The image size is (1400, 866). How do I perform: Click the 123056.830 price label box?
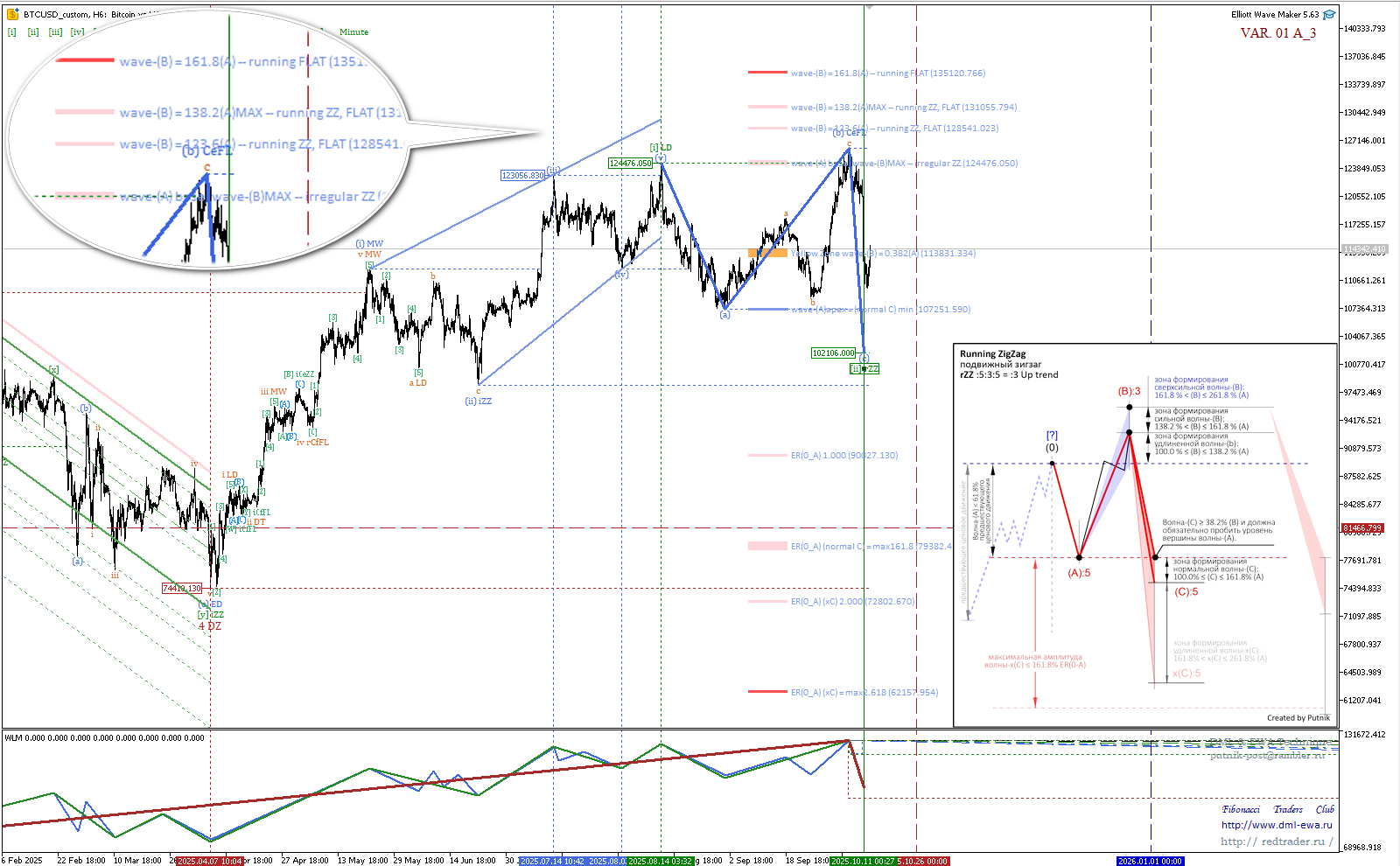click(x=522, y=176)
